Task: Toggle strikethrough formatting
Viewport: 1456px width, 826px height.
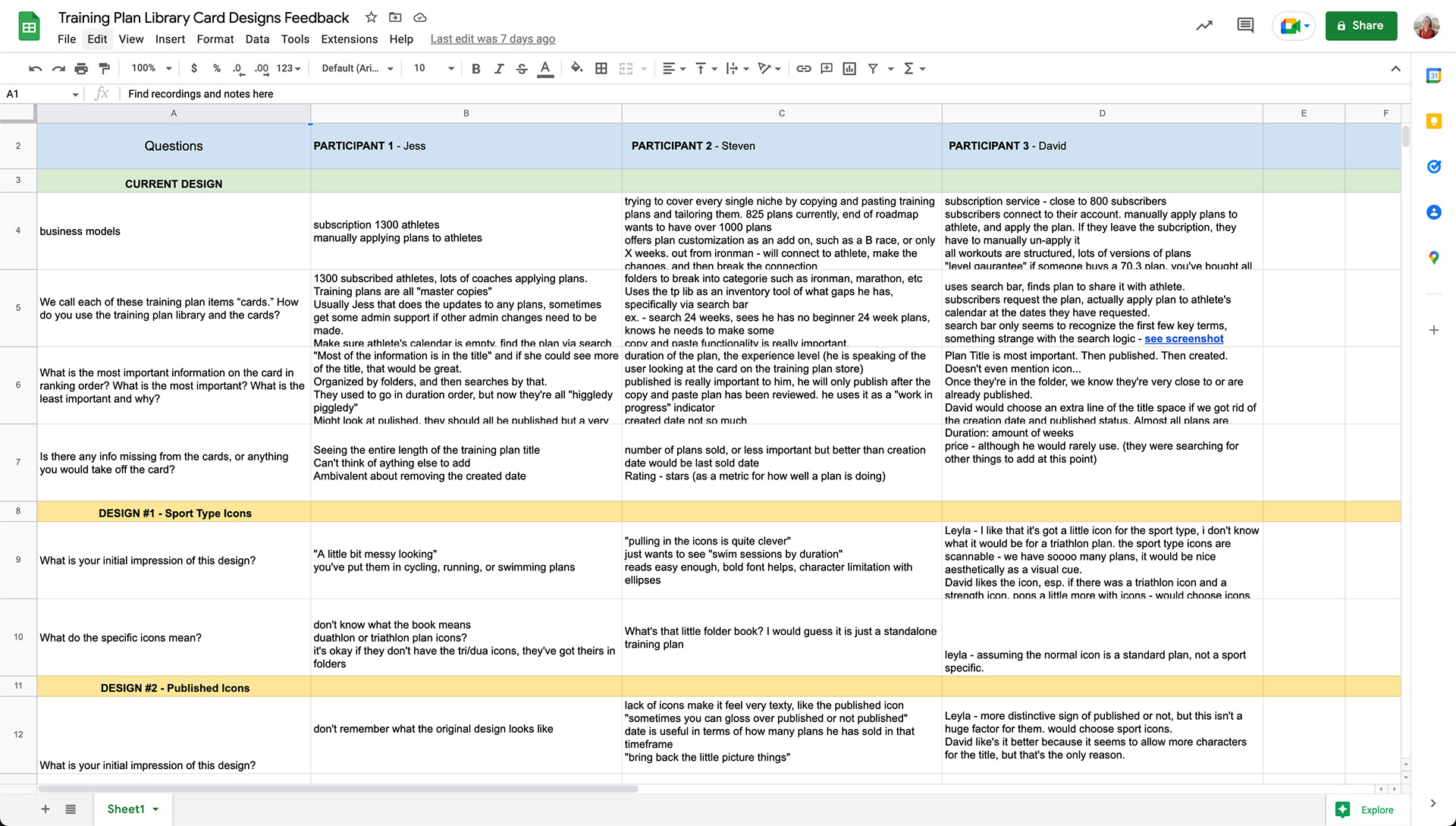Action: [x=522, y=68]
